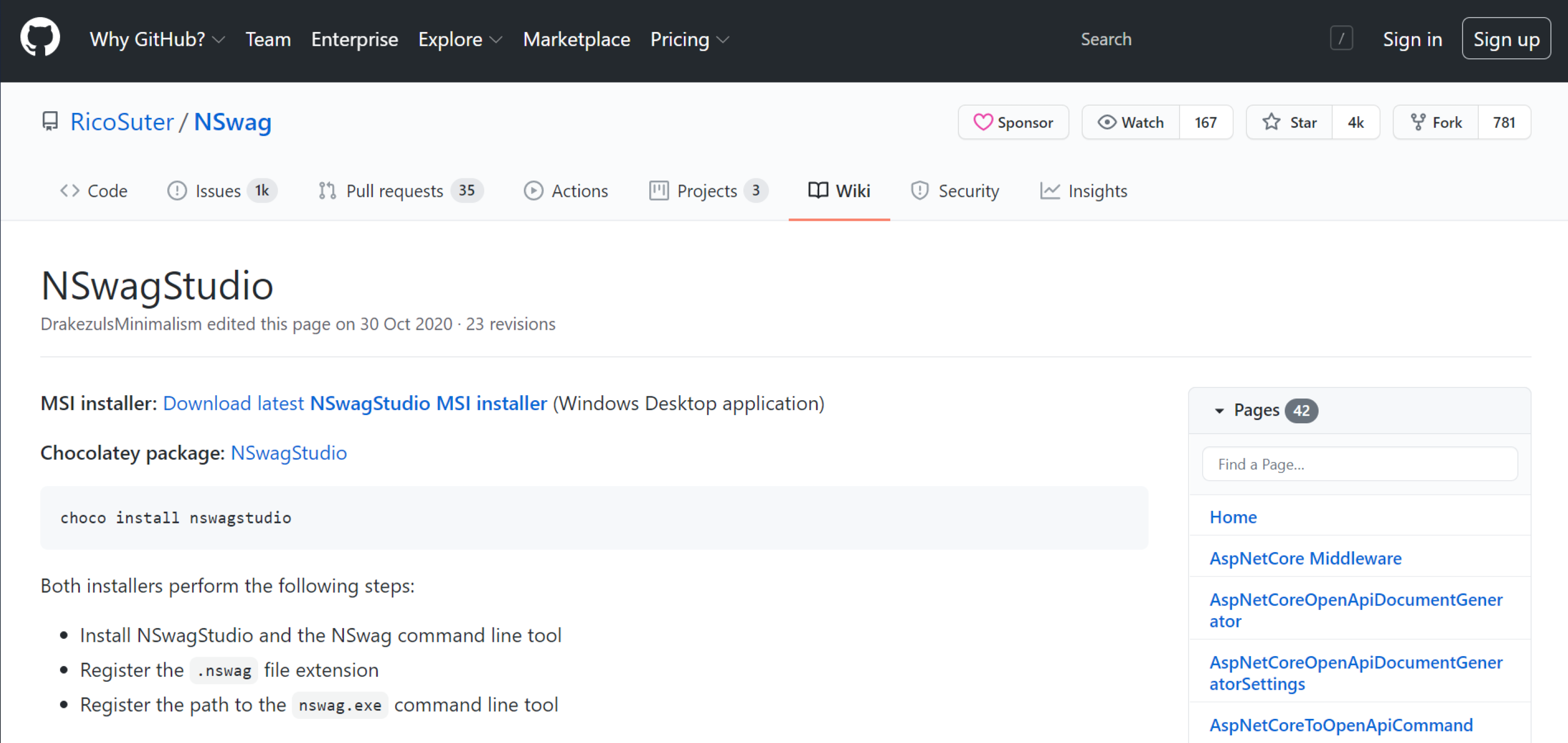Click the Sponsor button
Image resolution: width=1568 pixels, height=743 pixels.
[x=1013, y=122]
